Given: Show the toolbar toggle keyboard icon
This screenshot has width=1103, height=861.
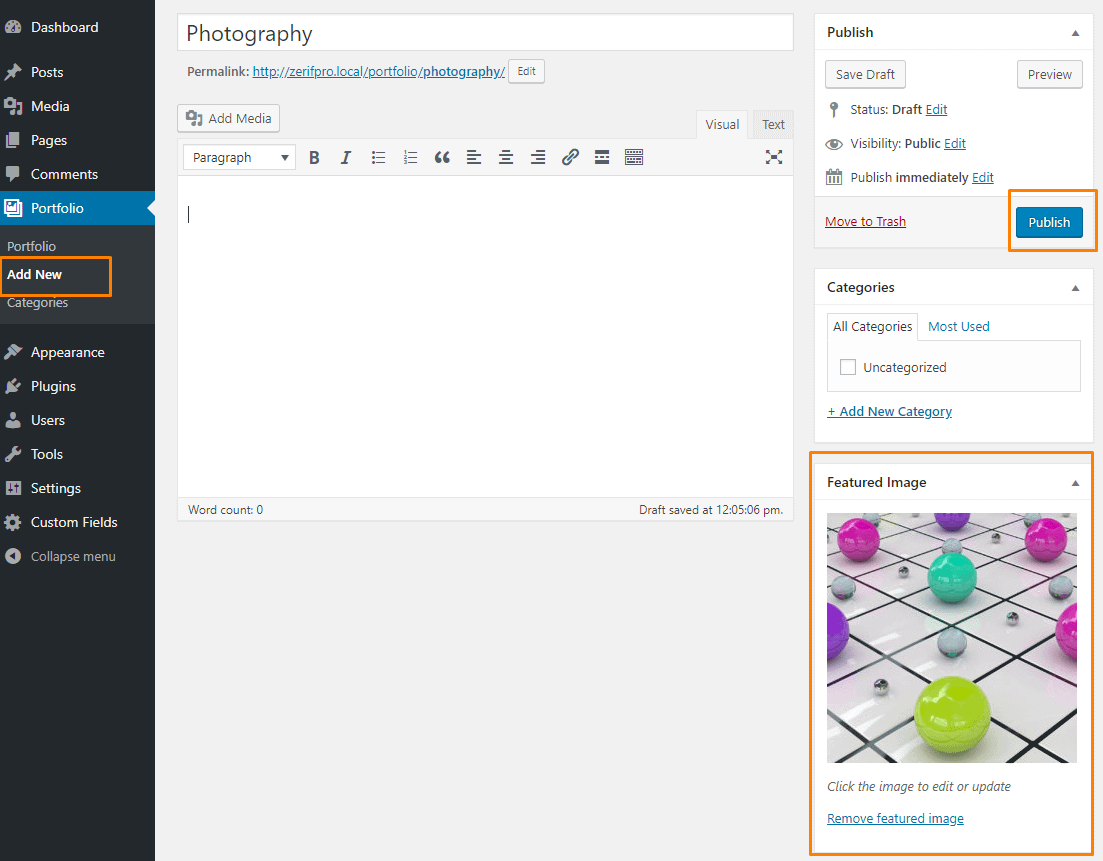Looking at the screenshot, I should (x=634, y=157).
